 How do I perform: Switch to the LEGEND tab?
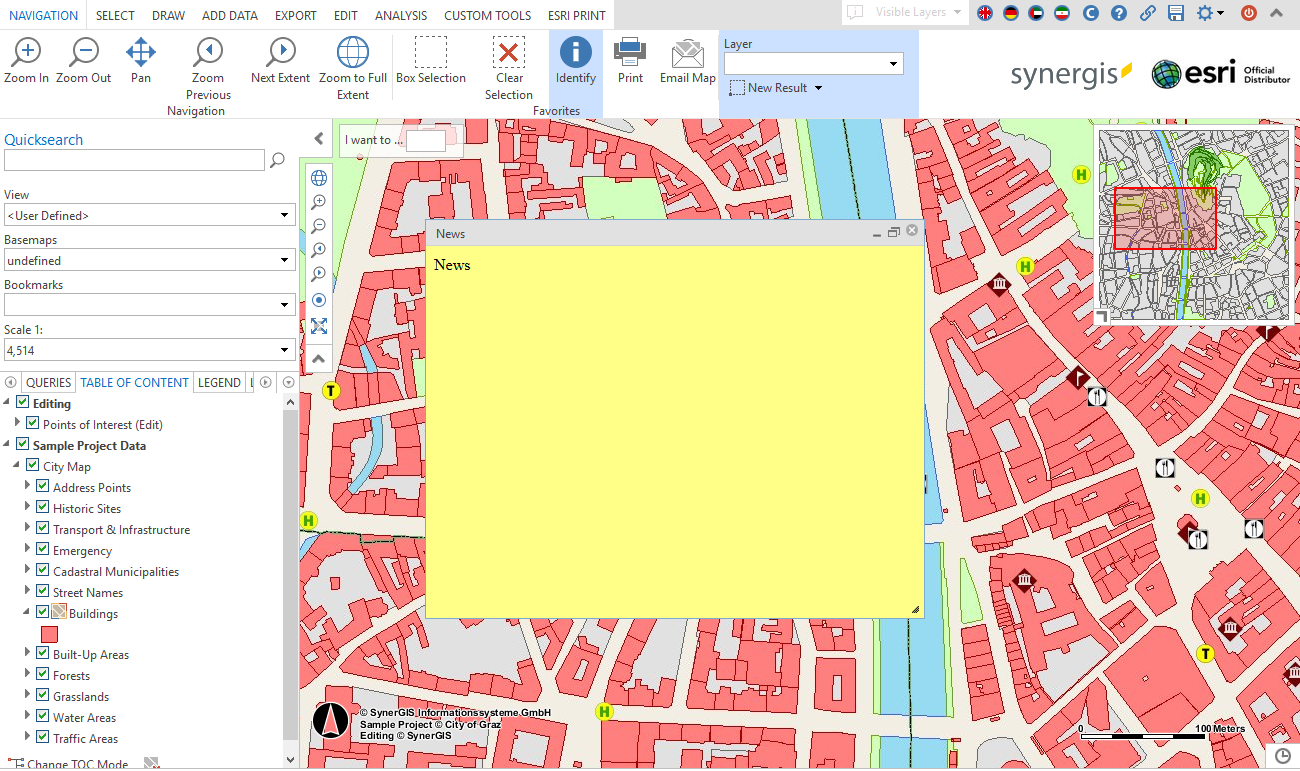pos(219,382)
